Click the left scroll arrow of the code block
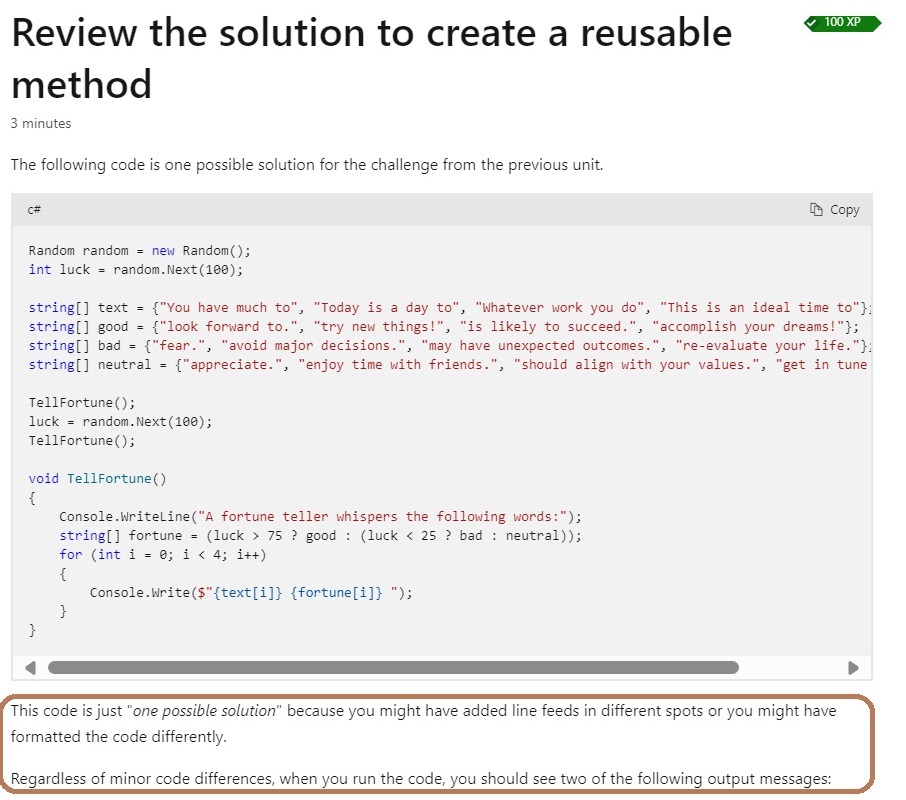Screen dimensions: 906x800 pyautogui.click(x=29, y=666)
